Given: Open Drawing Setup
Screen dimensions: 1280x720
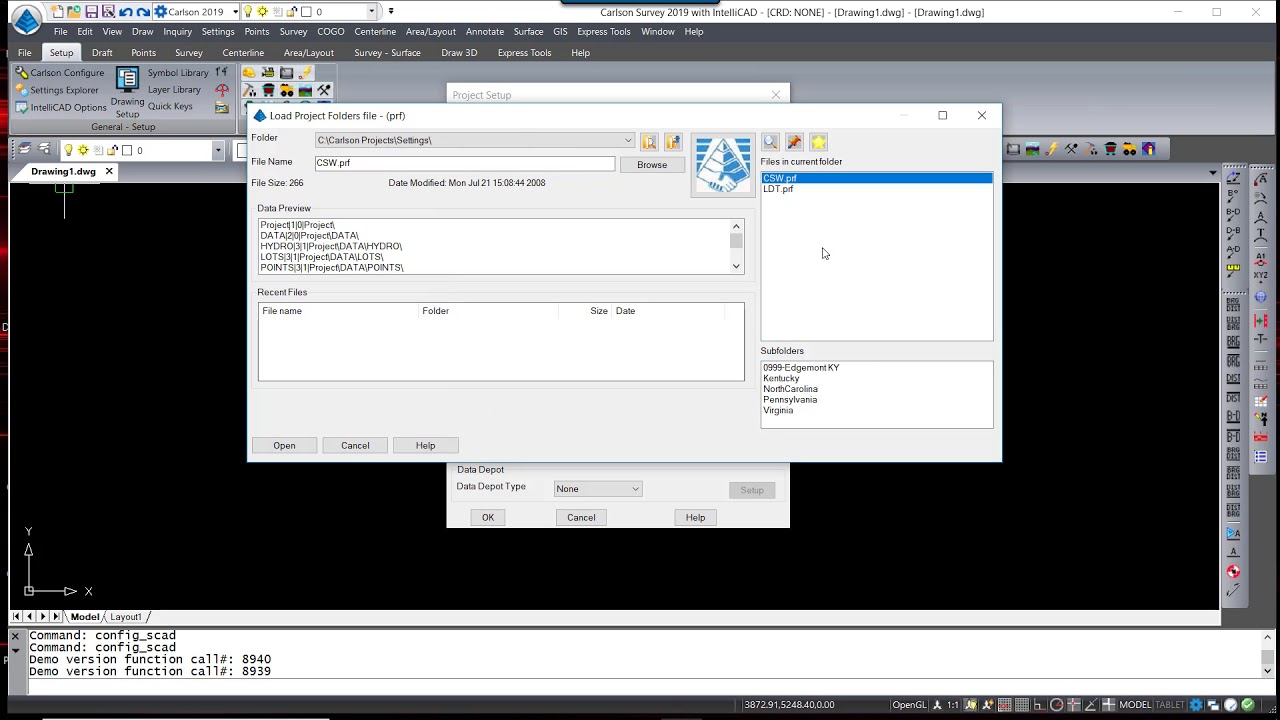Looking at the screenshot, I should [x=127, y=93].
